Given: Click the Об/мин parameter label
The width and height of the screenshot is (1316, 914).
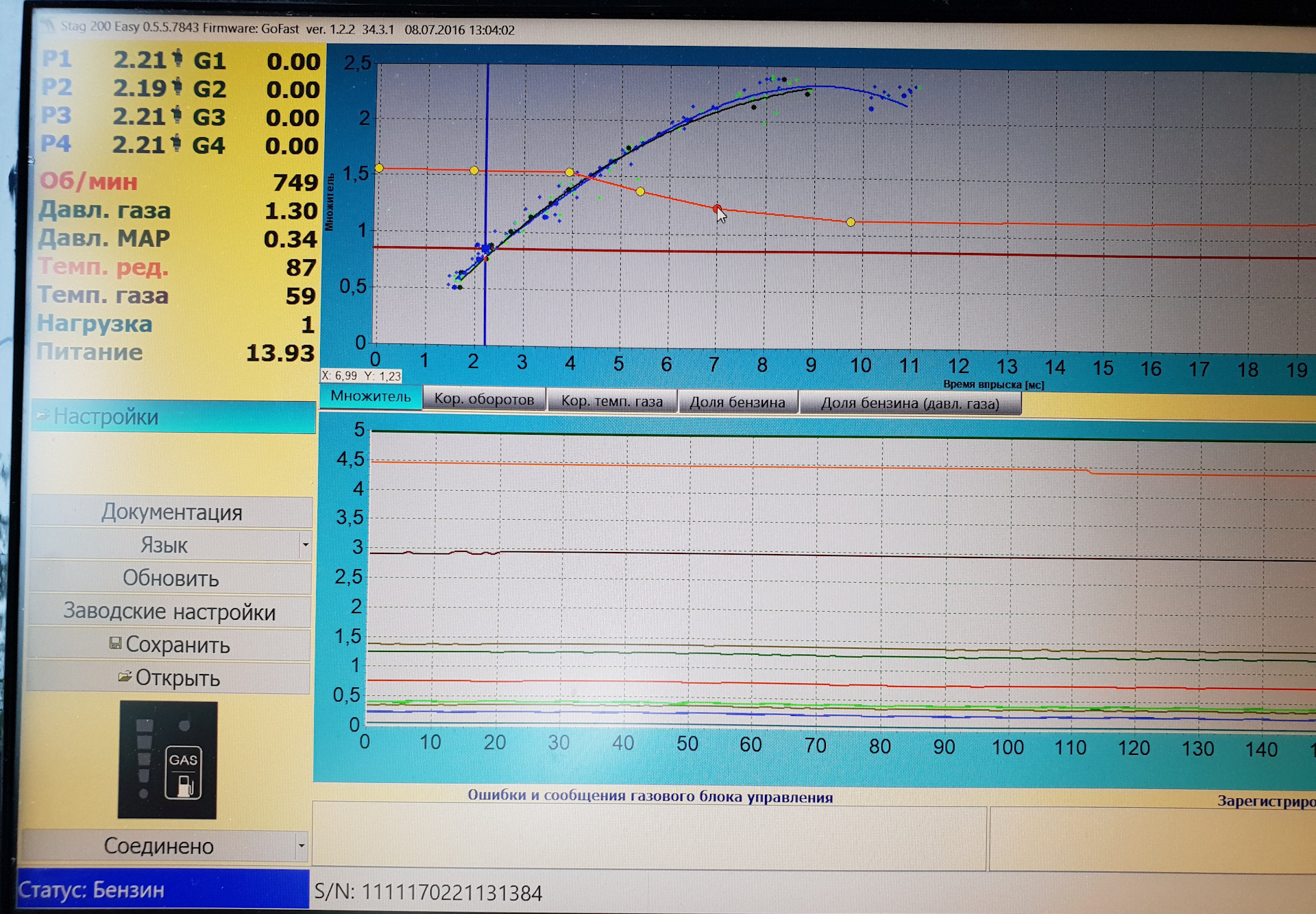Looking at the screenshot, I should [x=88, y=182].
